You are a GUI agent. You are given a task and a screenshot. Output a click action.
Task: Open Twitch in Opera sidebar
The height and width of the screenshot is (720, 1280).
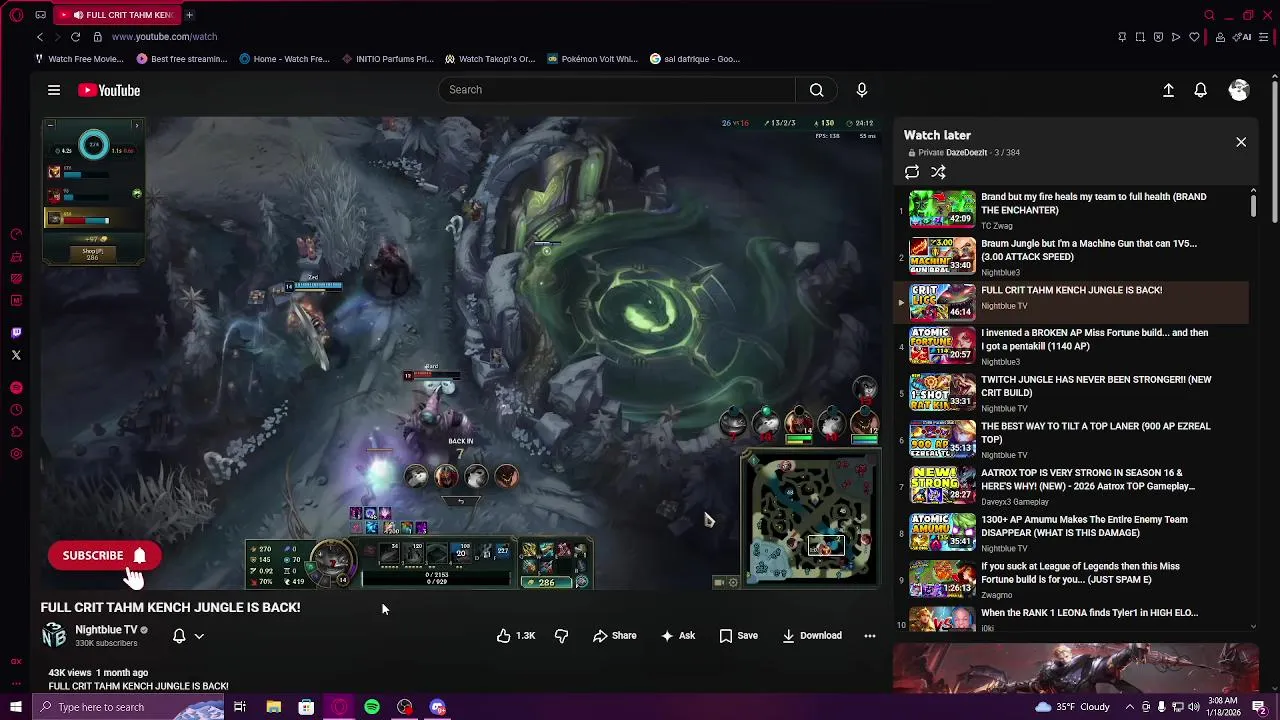[16, 333]
